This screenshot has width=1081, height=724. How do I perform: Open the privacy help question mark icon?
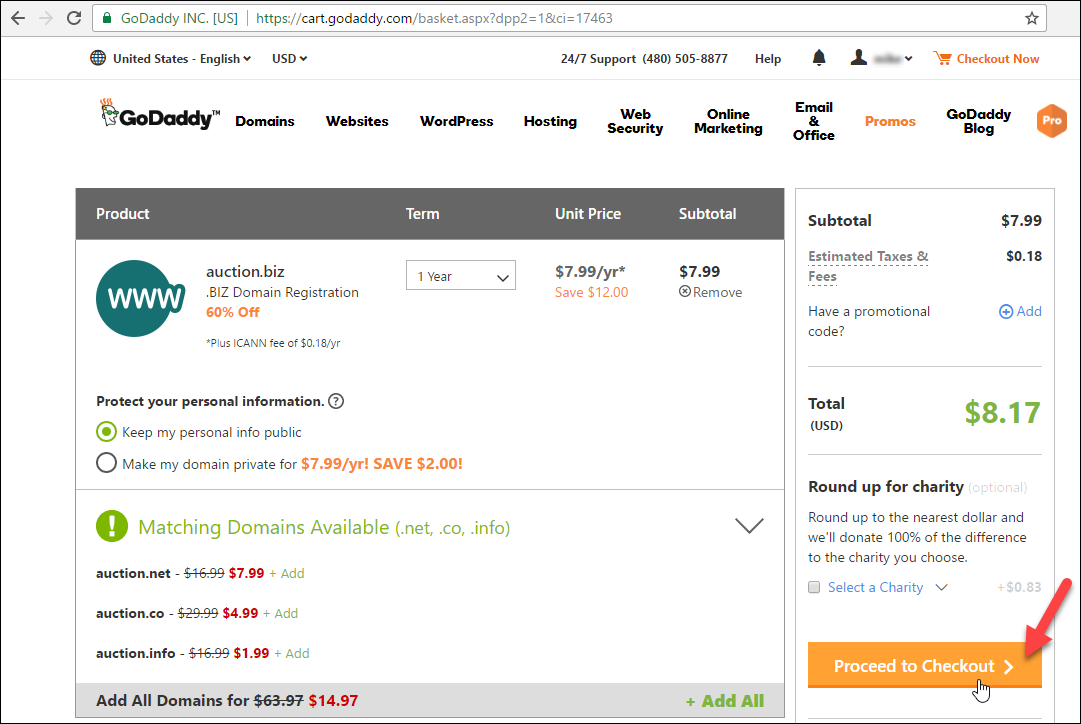[x=336, y=401]
